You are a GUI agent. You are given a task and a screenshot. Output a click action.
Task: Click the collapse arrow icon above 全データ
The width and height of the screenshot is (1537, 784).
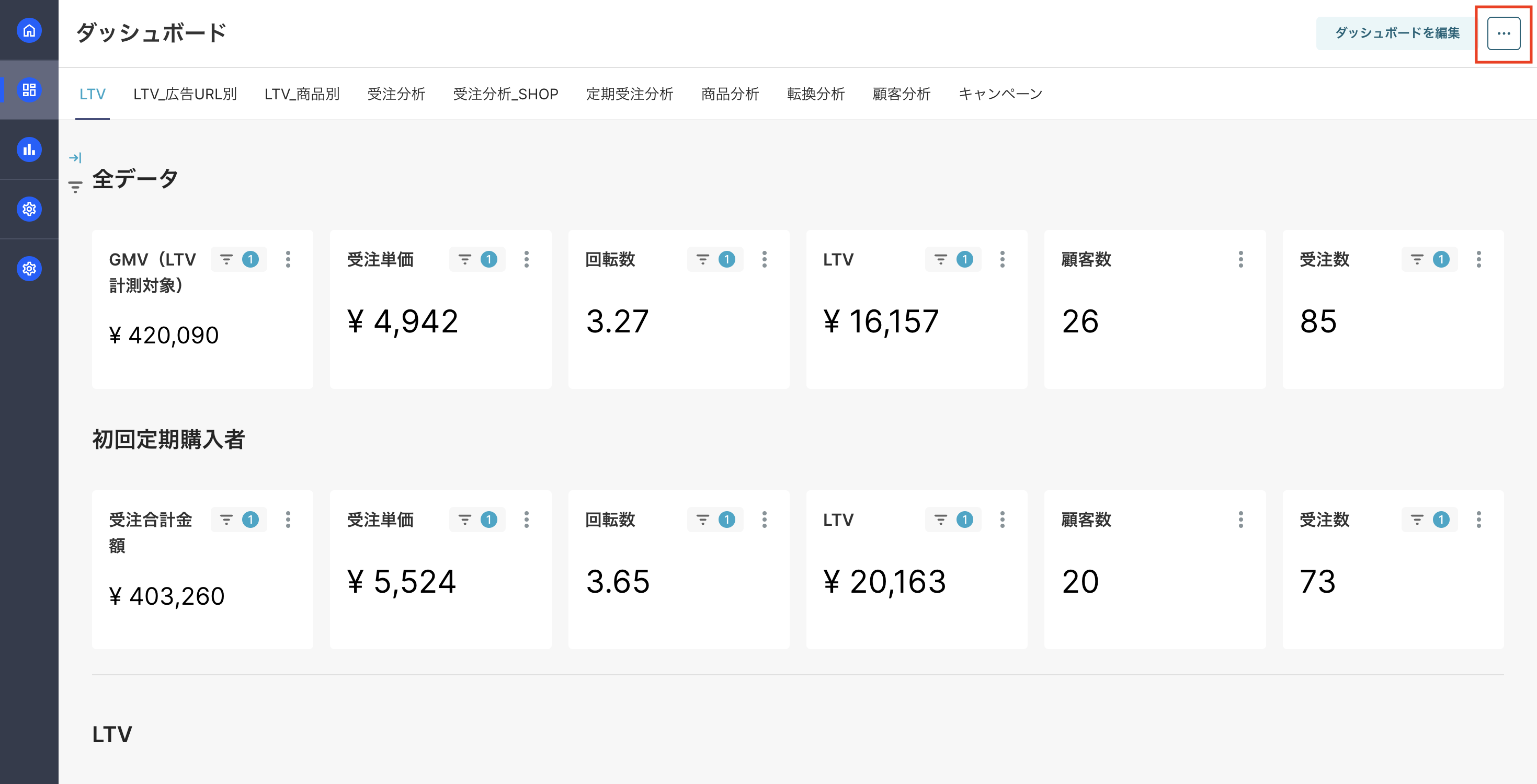(75, 158)
